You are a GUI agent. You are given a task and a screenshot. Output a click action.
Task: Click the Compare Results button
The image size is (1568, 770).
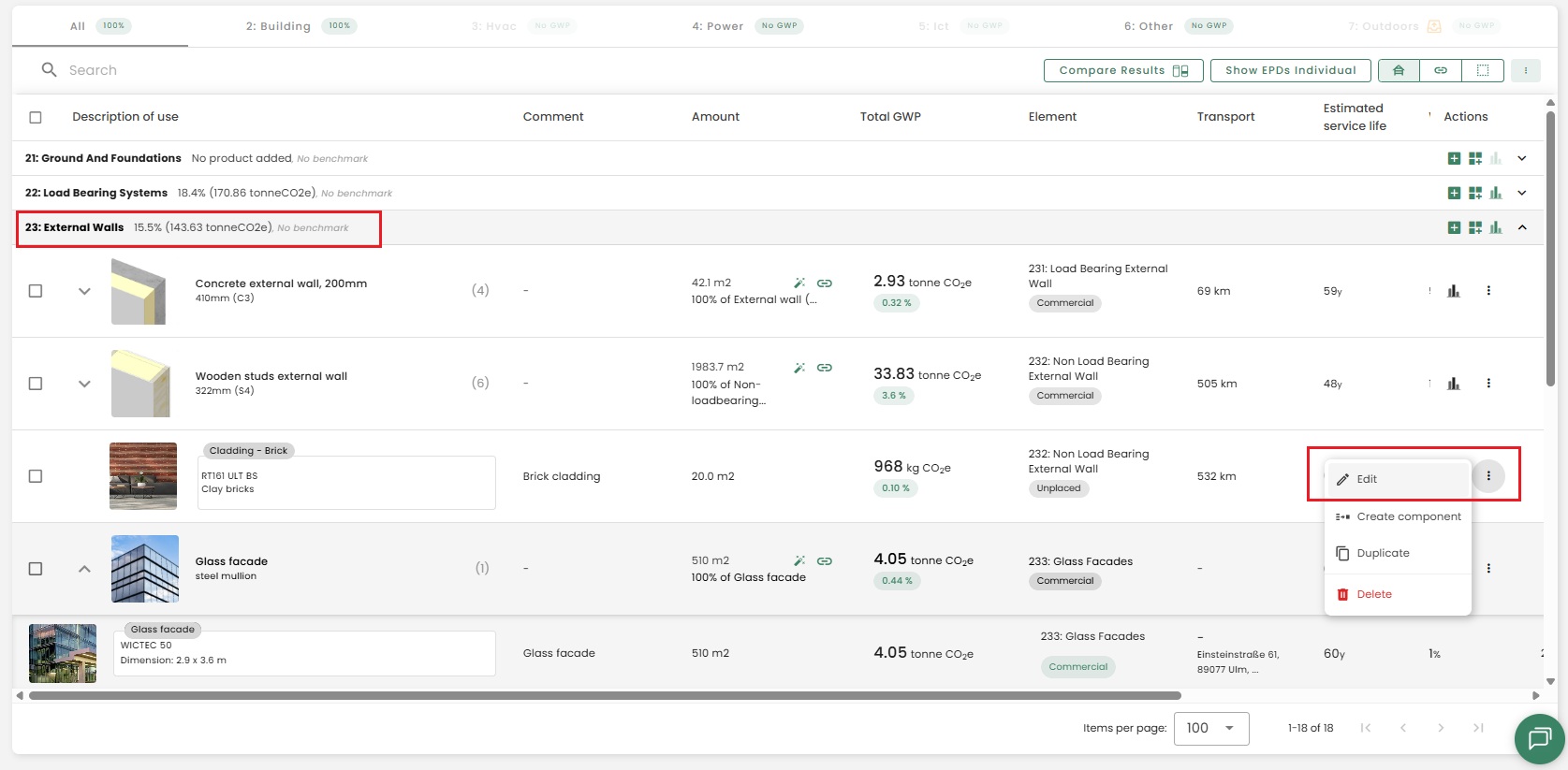[1122, 70]
